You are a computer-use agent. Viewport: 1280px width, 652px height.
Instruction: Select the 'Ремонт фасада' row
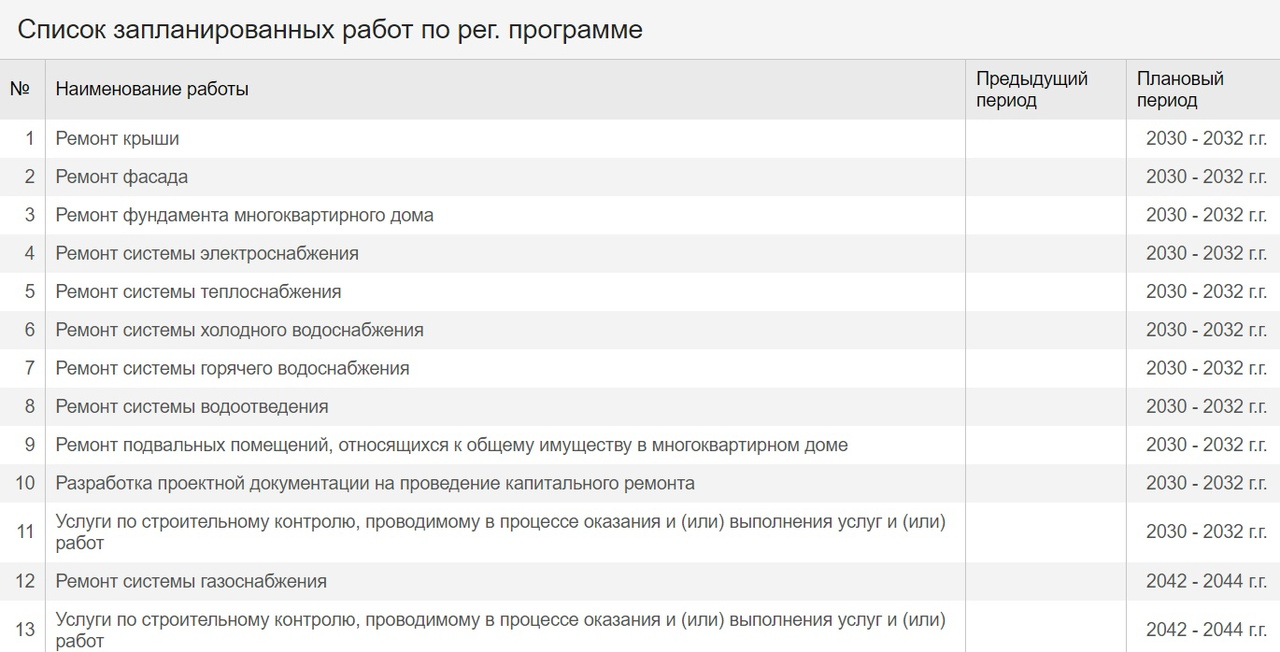coord(640,177)
